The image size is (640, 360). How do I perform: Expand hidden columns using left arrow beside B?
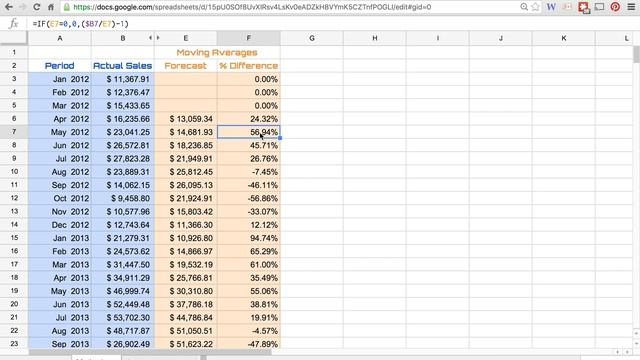pyautogui.click(x=150, y=38)
